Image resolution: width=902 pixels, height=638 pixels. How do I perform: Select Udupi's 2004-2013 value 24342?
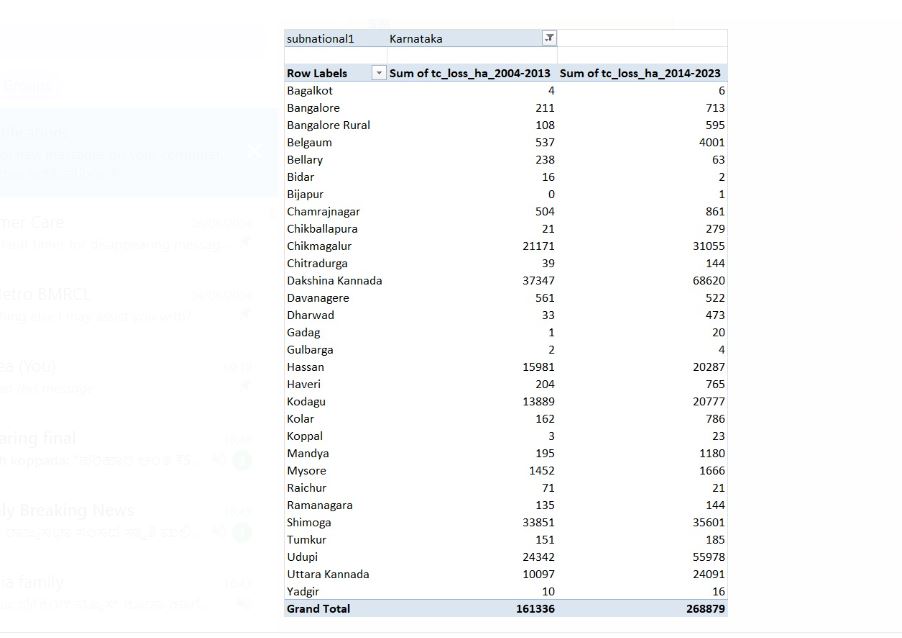[538, 557]
